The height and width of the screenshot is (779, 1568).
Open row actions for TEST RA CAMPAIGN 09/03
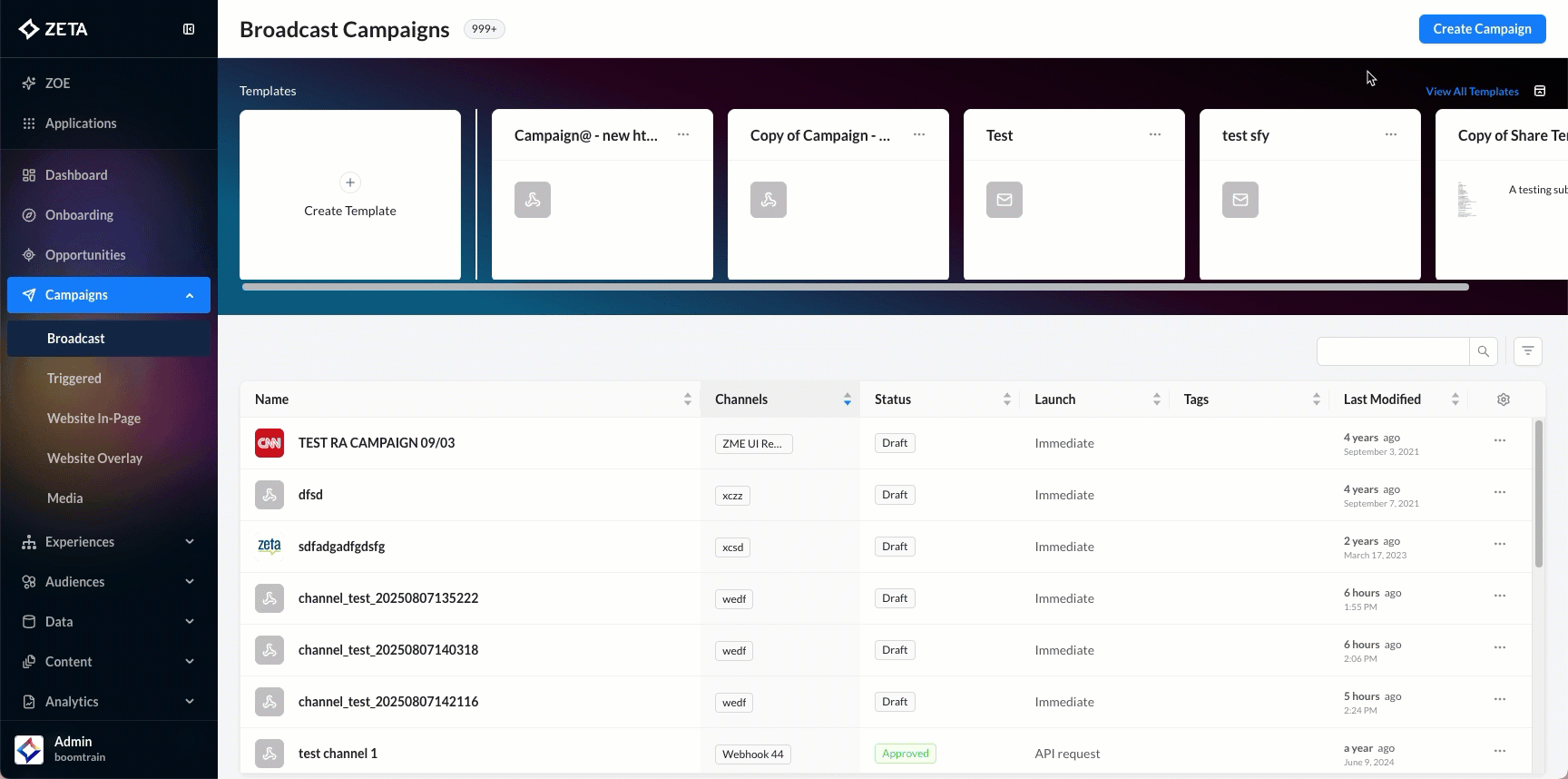pyautogui.click(x=1500, y=440)
